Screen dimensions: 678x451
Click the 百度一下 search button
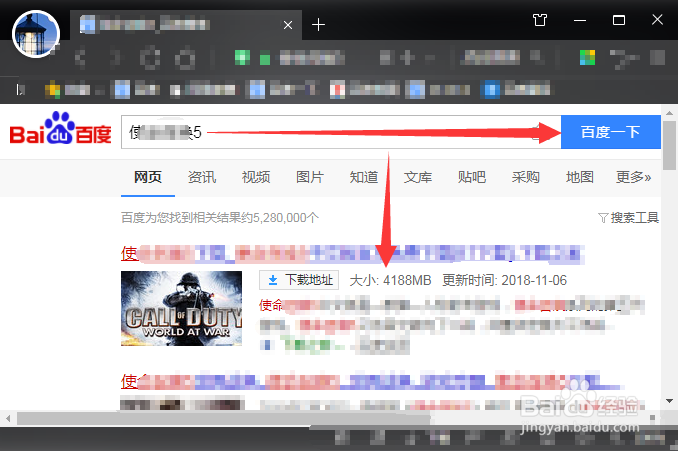pos(611,132)
